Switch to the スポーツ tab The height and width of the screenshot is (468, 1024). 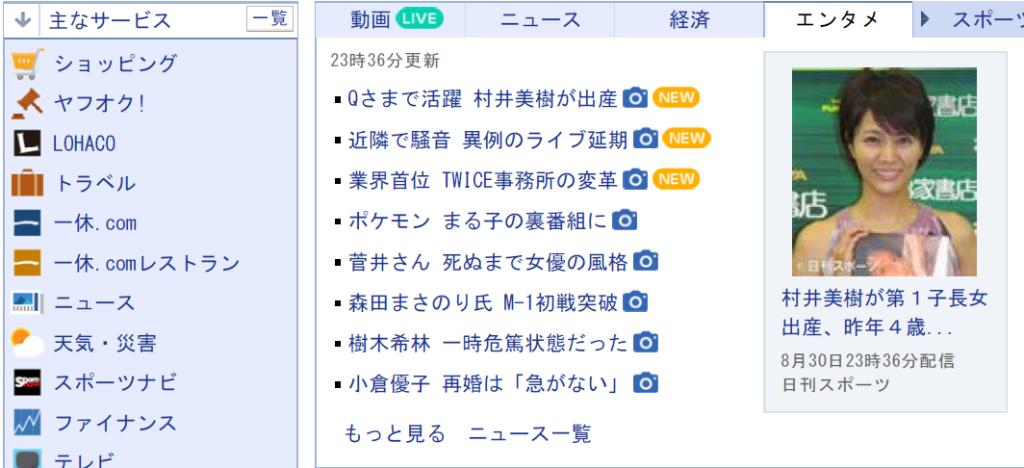pyautogui.click(x=987, y=20)
